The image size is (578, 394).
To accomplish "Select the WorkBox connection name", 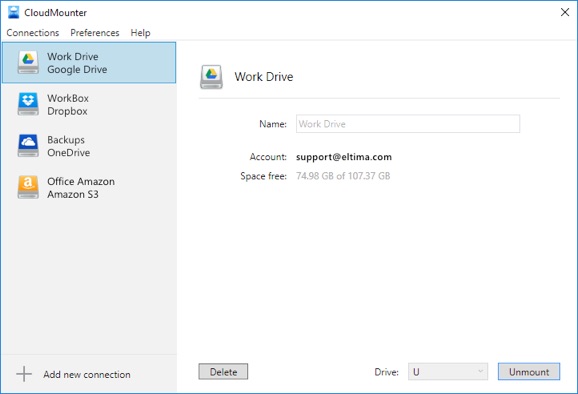I will point(68,98).
